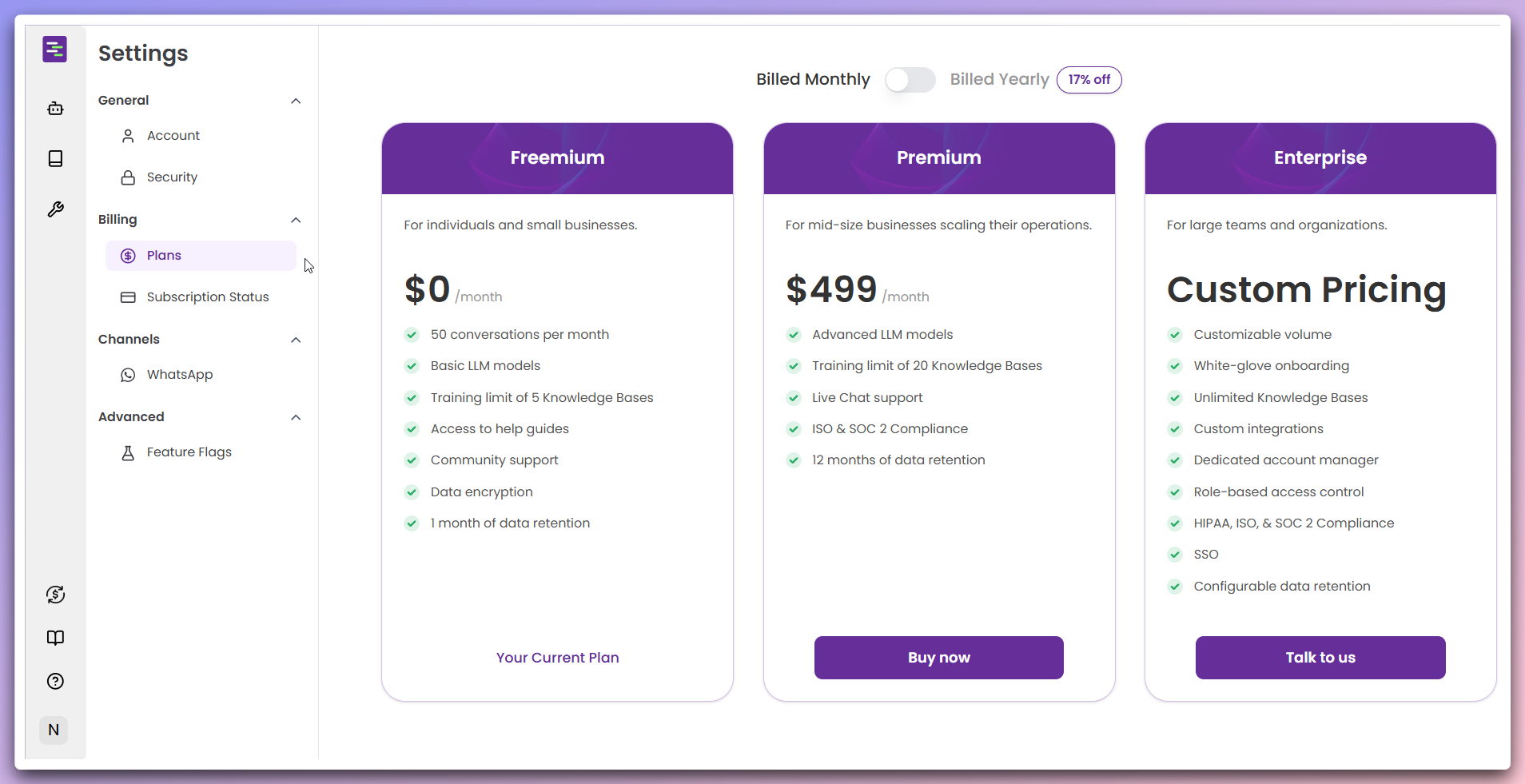Open the wrench tools icon in sidebar
Image resolution: width=1525 pixels, height=784 pixels.
point(55,209)
